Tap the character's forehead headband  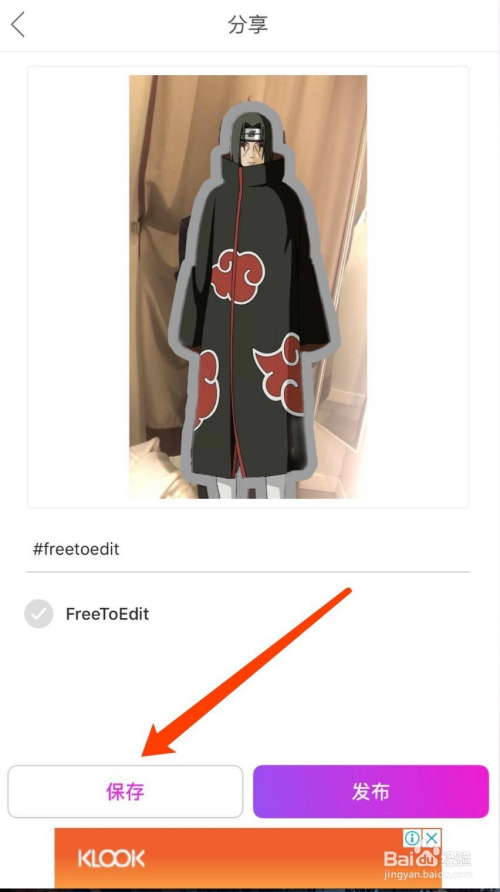coord(252,134)
